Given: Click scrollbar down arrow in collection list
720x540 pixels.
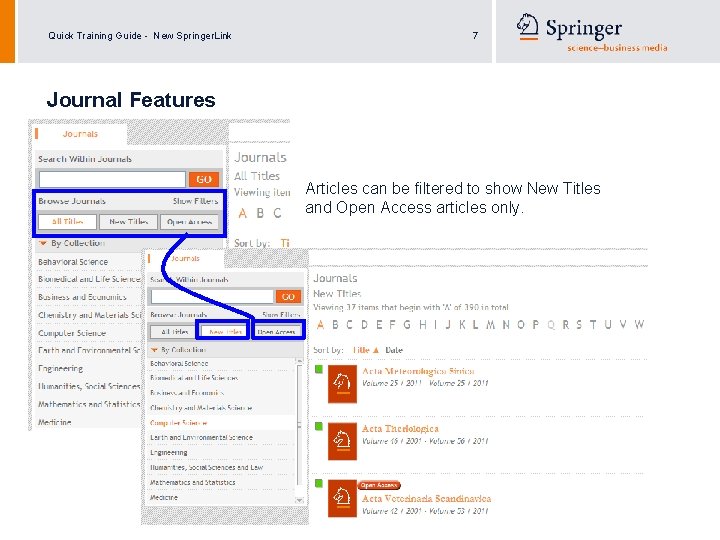Looking at the screenshot, I should pos(299,500).
